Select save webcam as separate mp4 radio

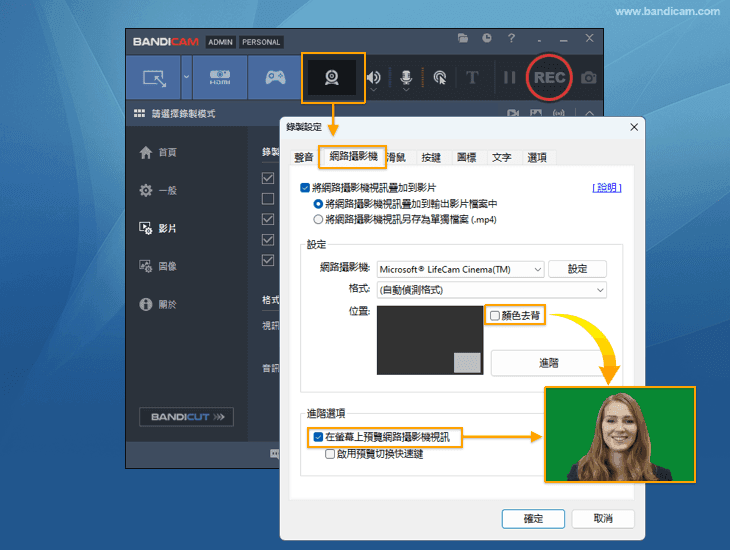click(x=318, y=219)
